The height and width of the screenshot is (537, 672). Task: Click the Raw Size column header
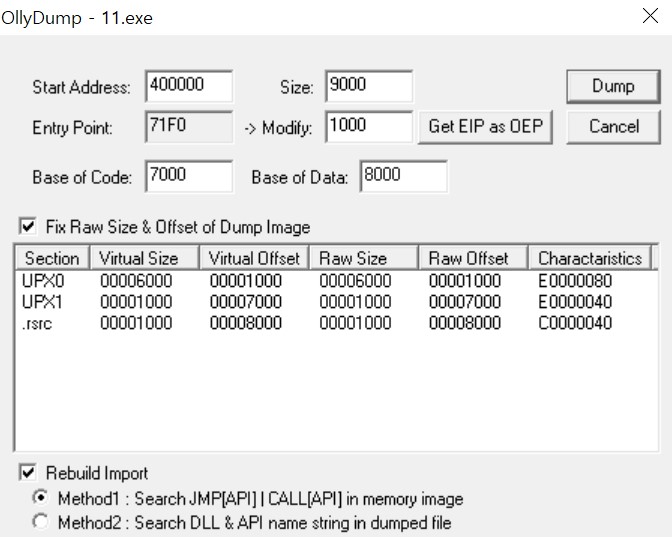click(x=363, y=258)
